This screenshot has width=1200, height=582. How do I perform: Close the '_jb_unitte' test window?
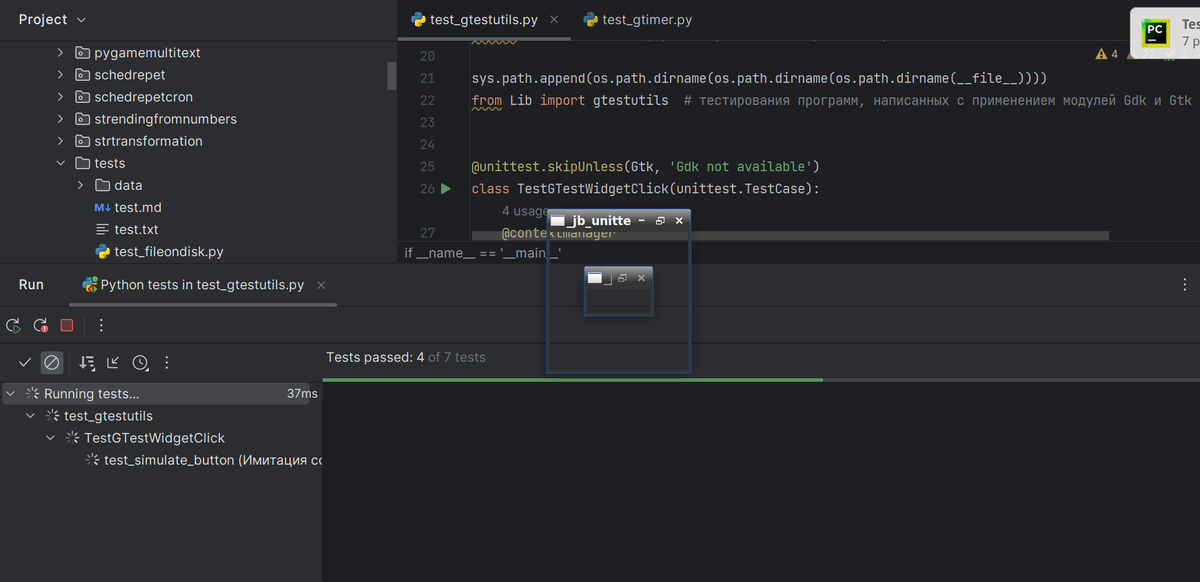[x=679, y=220]
